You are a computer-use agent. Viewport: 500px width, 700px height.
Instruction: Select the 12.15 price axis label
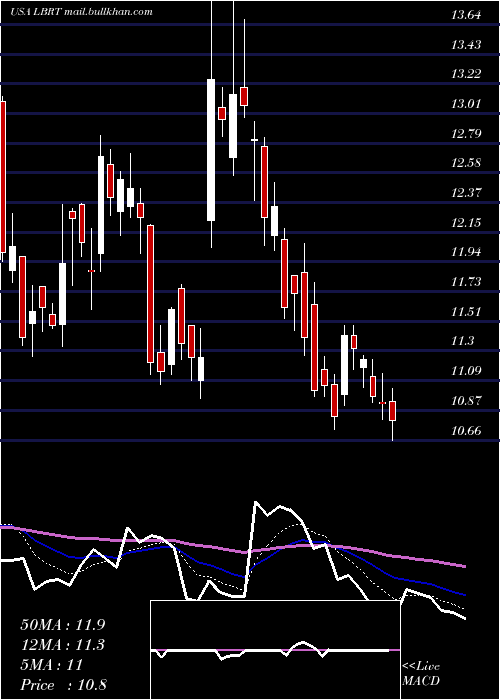tap(466, 222)
